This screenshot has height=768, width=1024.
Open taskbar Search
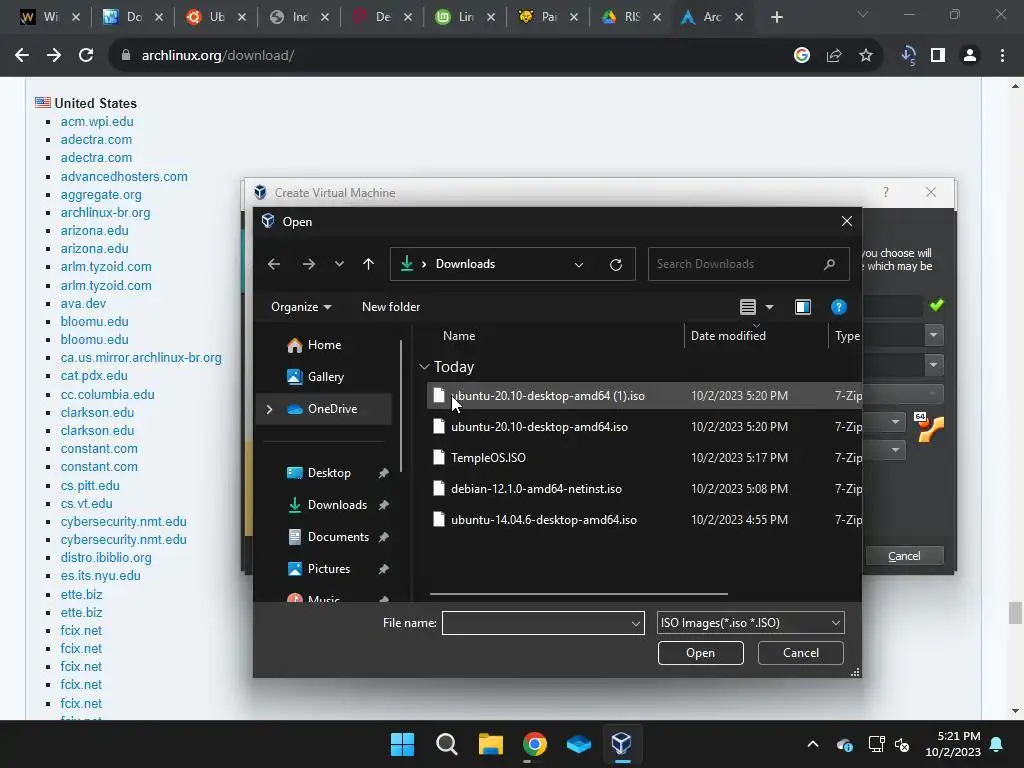pyautogui.click(x=447, y=744)
